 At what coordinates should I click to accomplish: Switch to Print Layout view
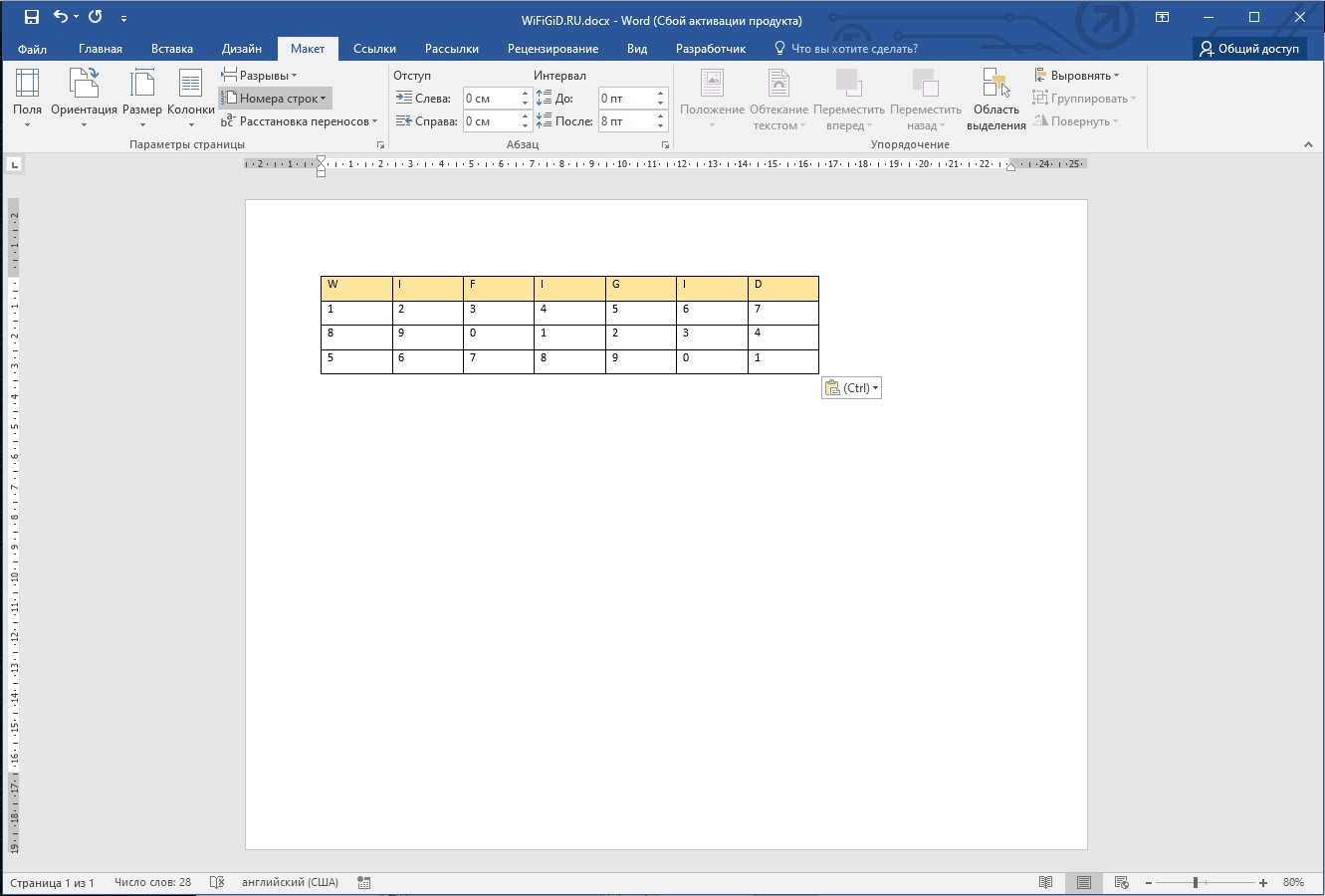pos(1084,883)
